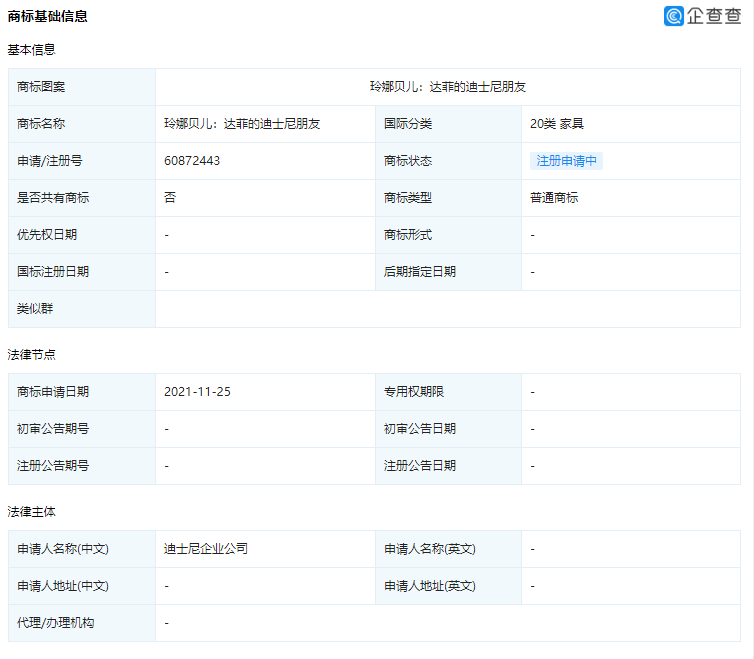The height and width of the screenshot is (659, 754).
Task: Click the 是否共有商标 value 否
Action: click(170, 198)
